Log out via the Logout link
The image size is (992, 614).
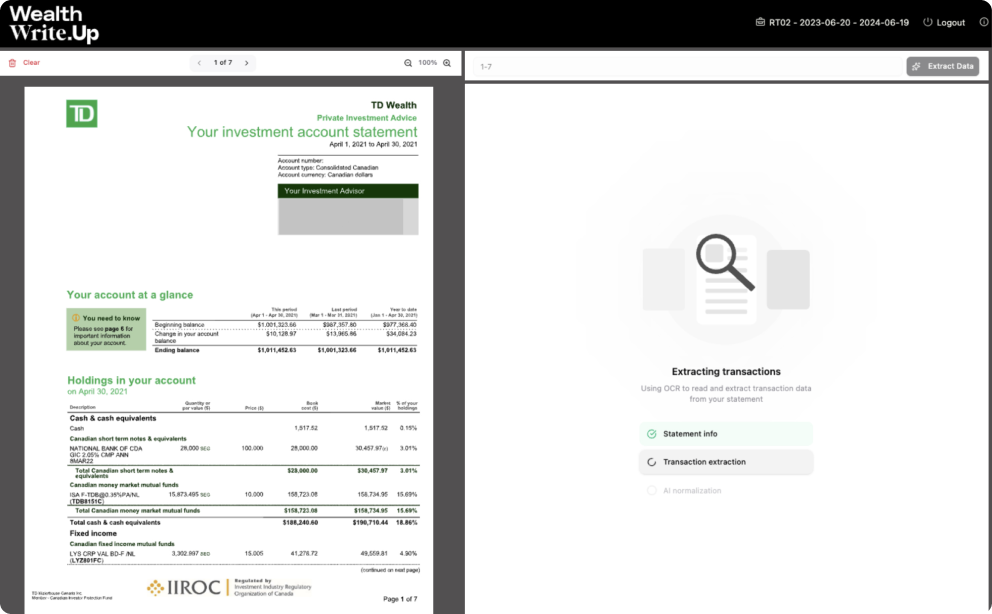click(944, 22)
